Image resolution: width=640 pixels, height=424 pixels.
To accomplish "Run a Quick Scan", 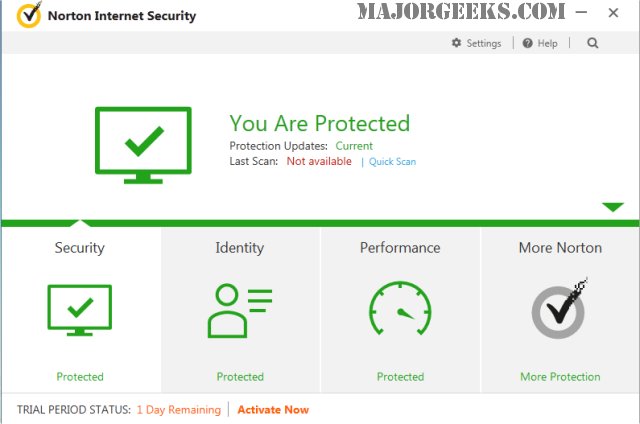I will [x=393, y=162].
